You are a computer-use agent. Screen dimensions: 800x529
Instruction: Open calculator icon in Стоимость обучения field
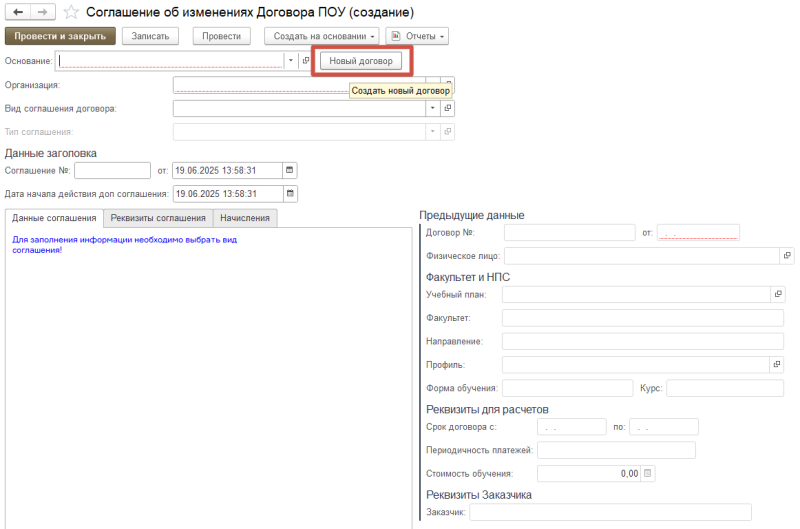point(647,474)
